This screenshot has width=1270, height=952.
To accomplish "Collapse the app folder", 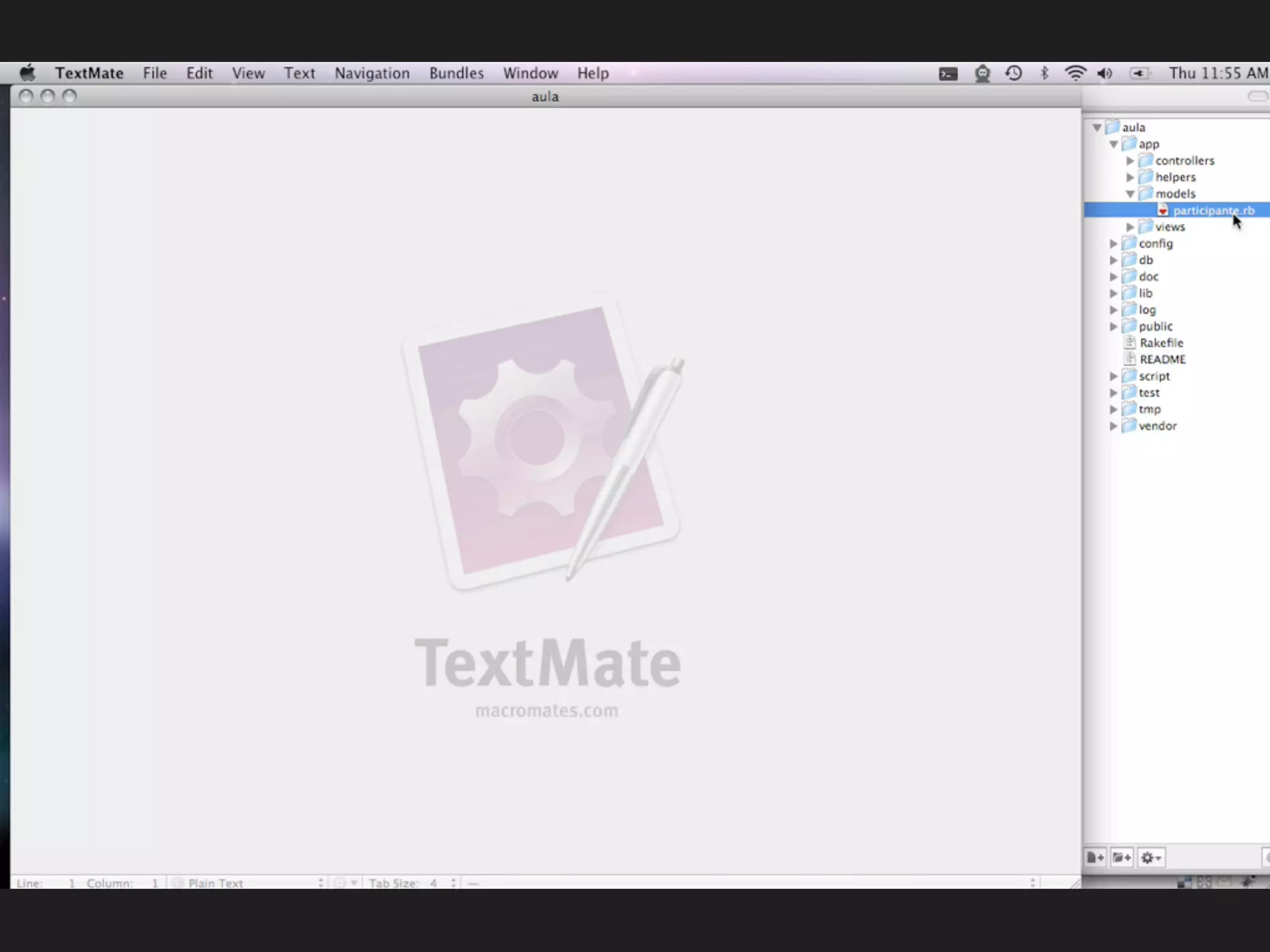I will click(1114, 144).
